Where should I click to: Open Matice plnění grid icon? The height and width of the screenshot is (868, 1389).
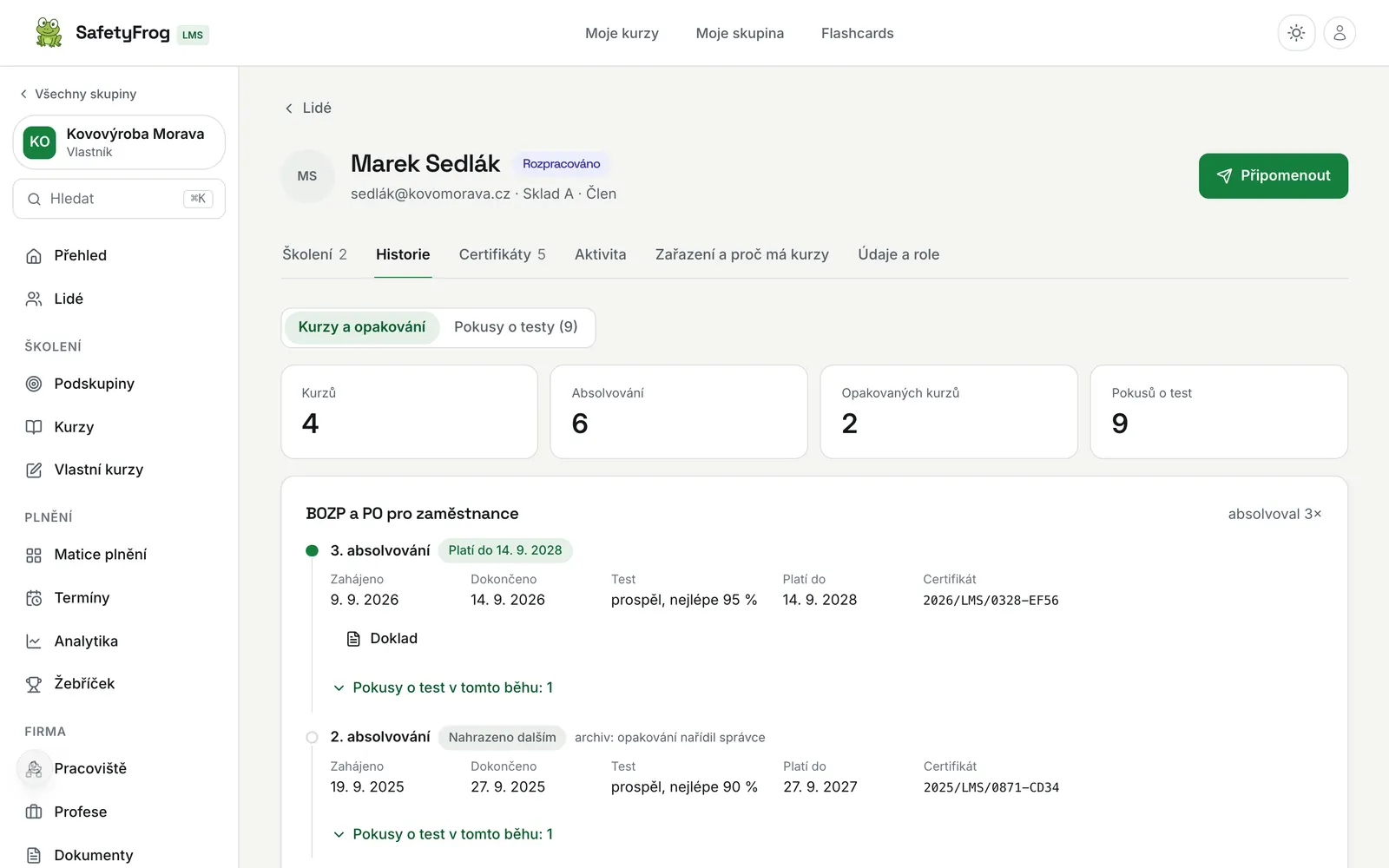tap(34, 555)
